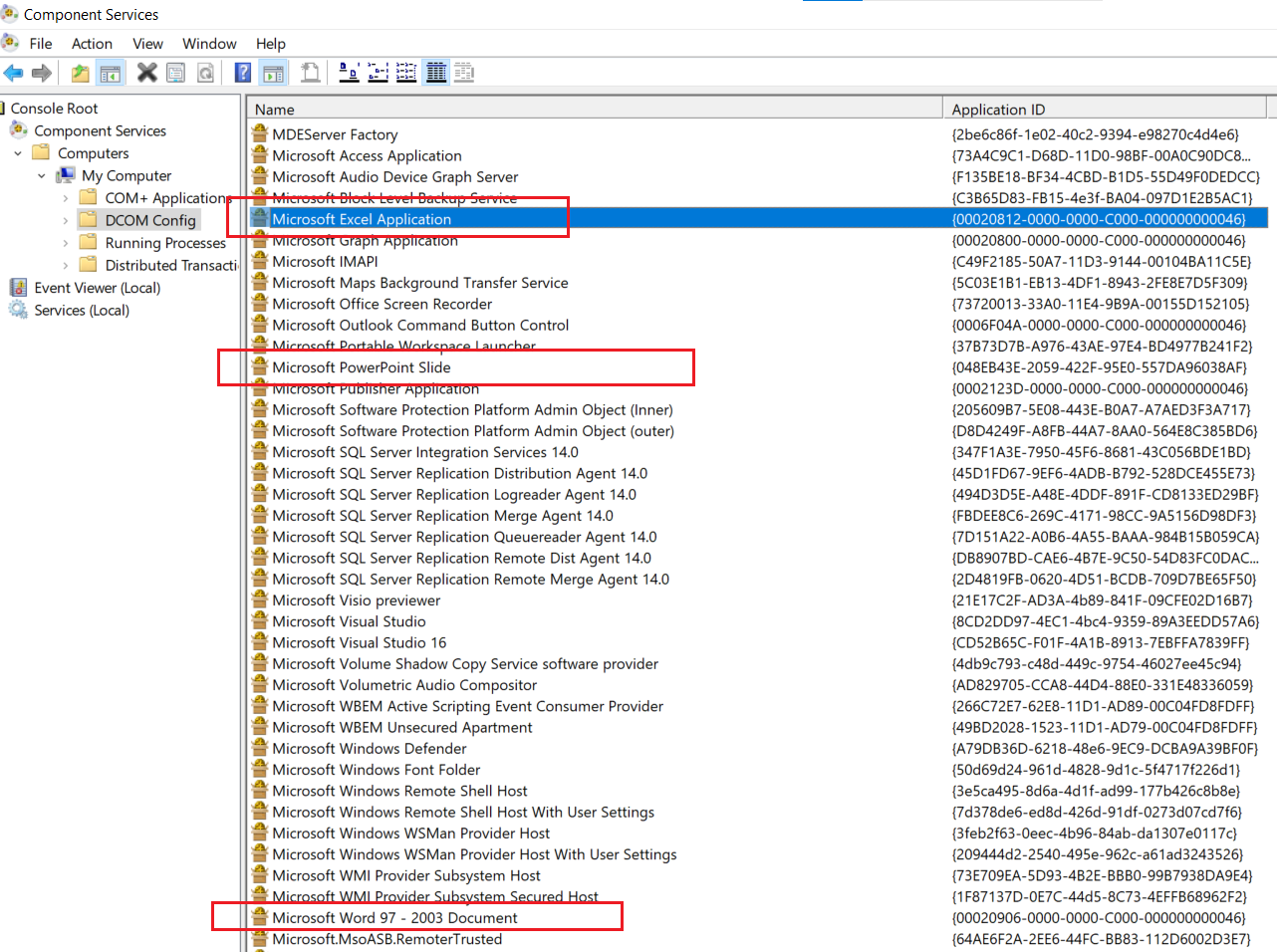1277x952 pixels.
Task: Collapse the Computers tree node
Action: click(18, 153)
